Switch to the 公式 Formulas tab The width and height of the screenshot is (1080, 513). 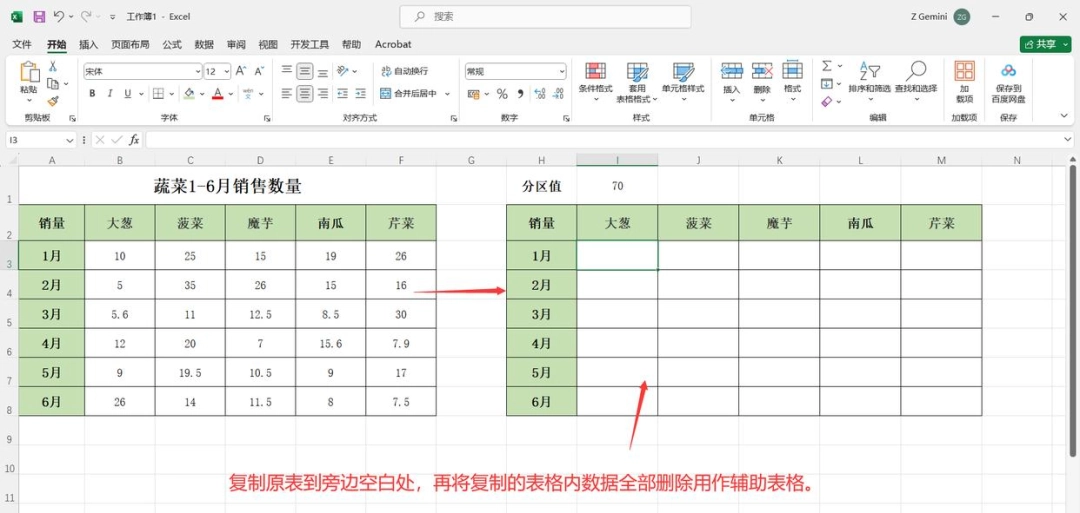point(172,44)
